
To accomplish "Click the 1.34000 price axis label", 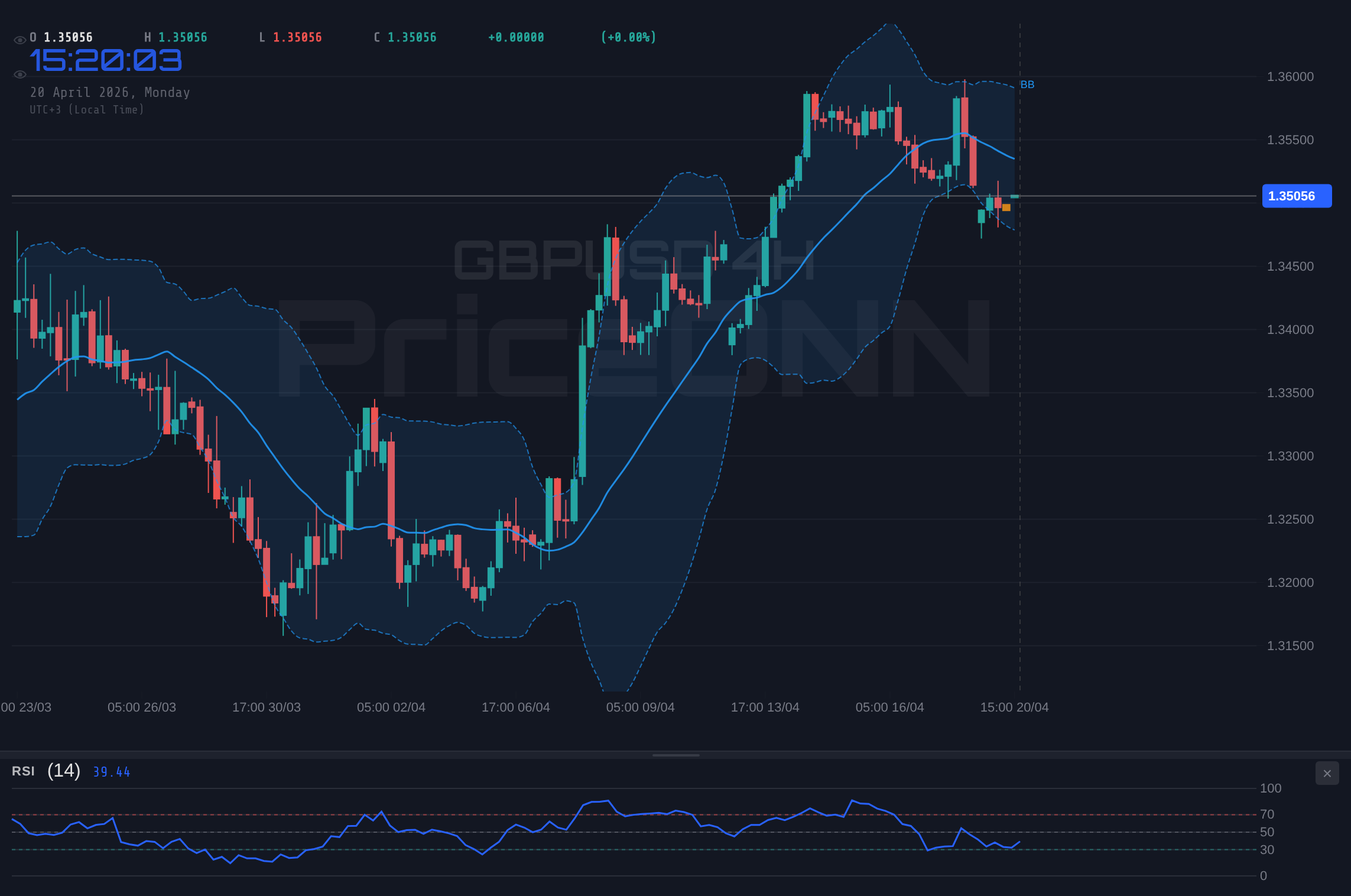I will [1290, 330].
